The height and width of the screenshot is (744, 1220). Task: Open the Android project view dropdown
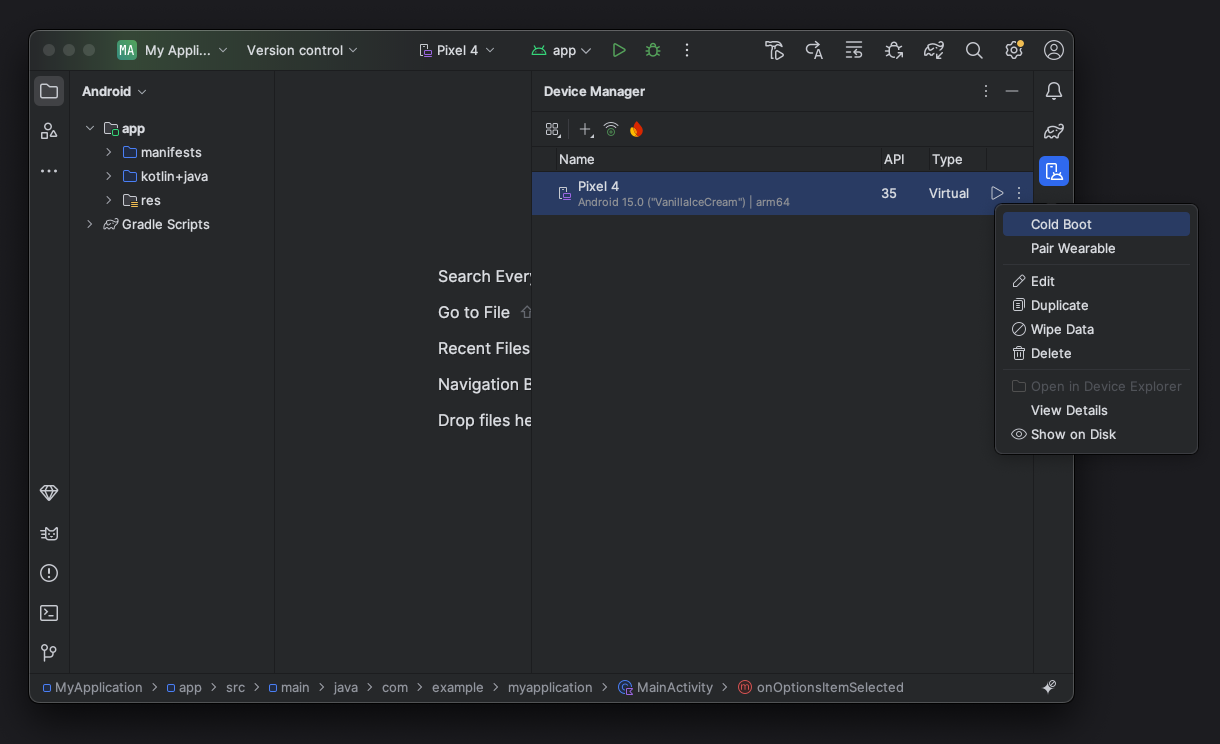tap(114, 91)
